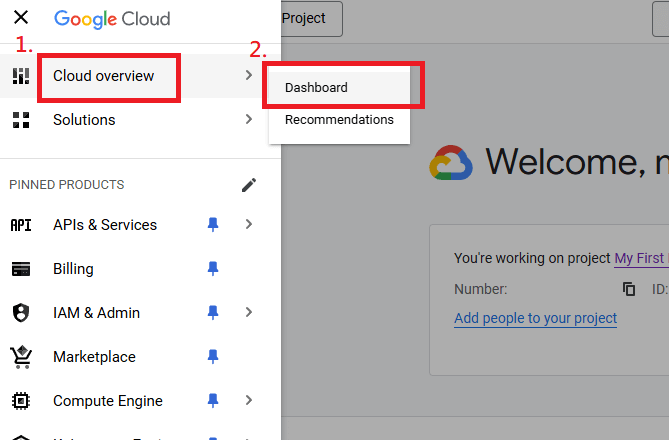This screenshot has width=669, height=440.
Task: Open Marketplace
Action: 94,357
